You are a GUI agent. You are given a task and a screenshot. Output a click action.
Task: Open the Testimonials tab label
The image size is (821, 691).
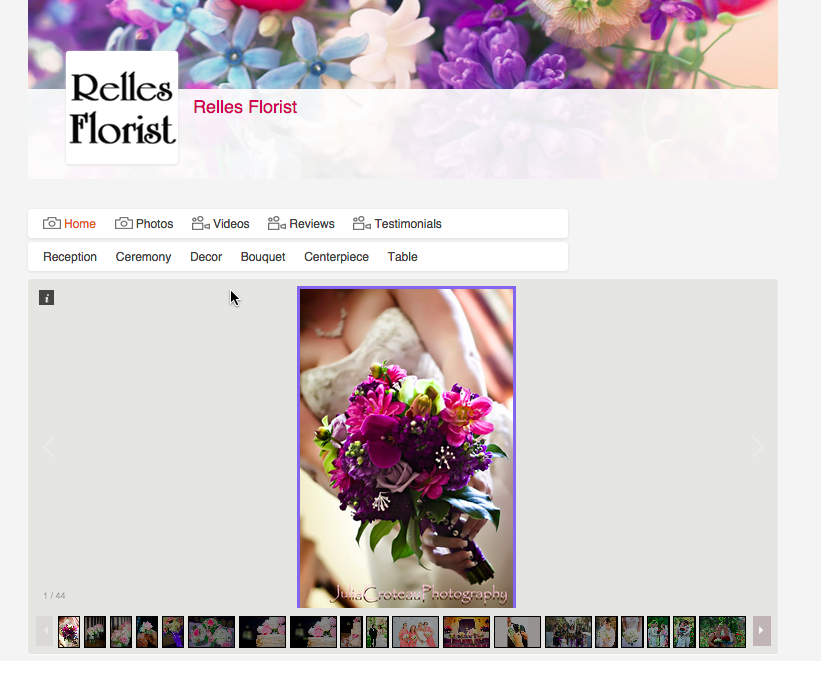pyautogui.click(x=408, y=224)
